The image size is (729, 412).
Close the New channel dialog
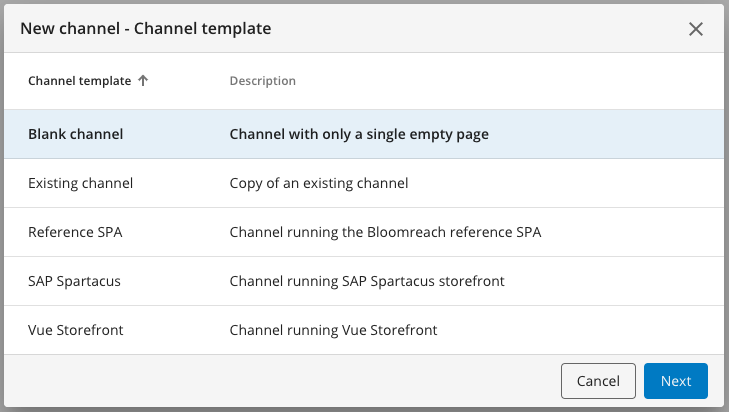pyautogui.click(x=696, y=29)
